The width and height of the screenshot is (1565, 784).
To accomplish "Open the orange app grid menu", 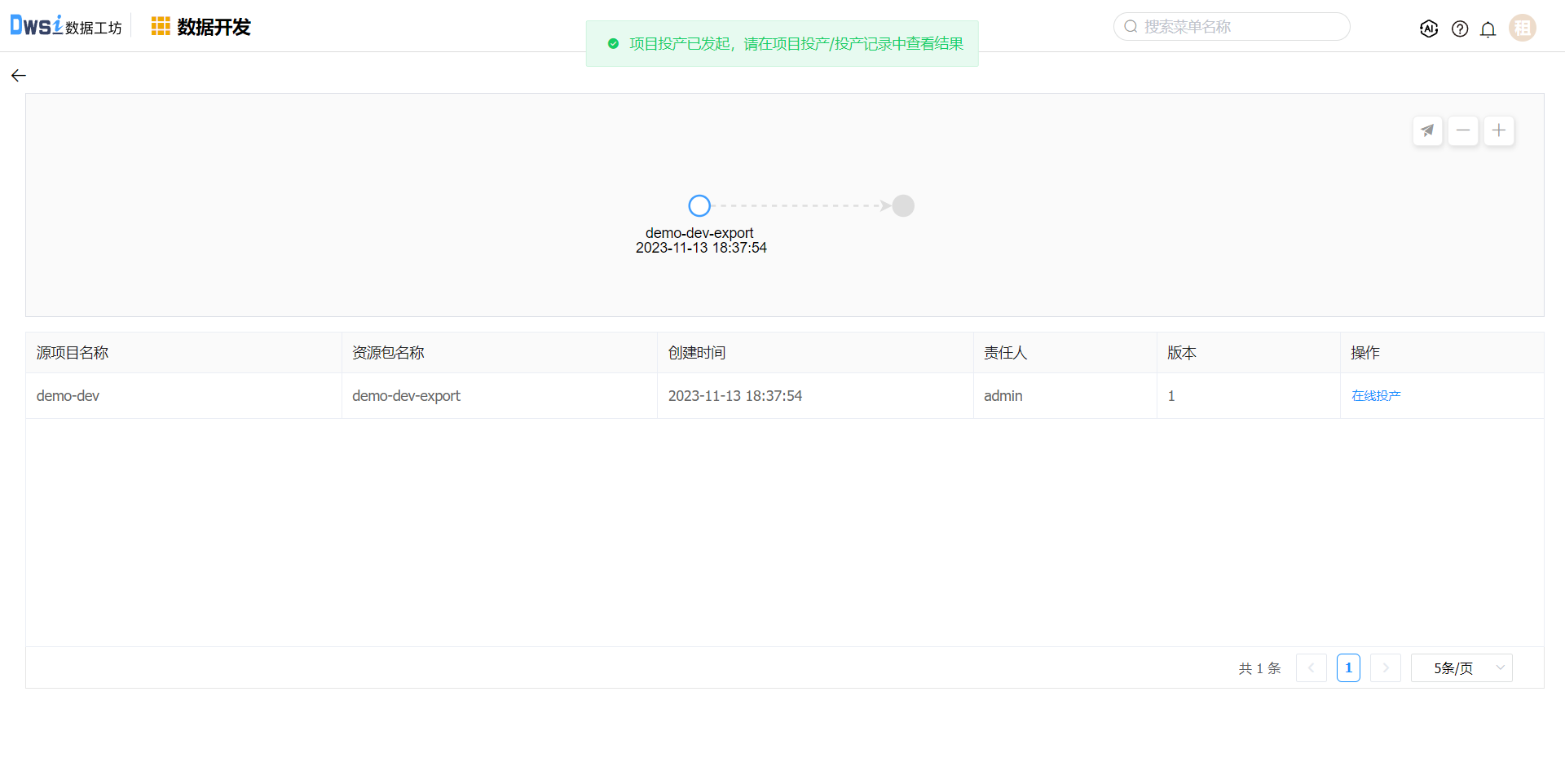I will pyautogui.click(x=161, y=27).
